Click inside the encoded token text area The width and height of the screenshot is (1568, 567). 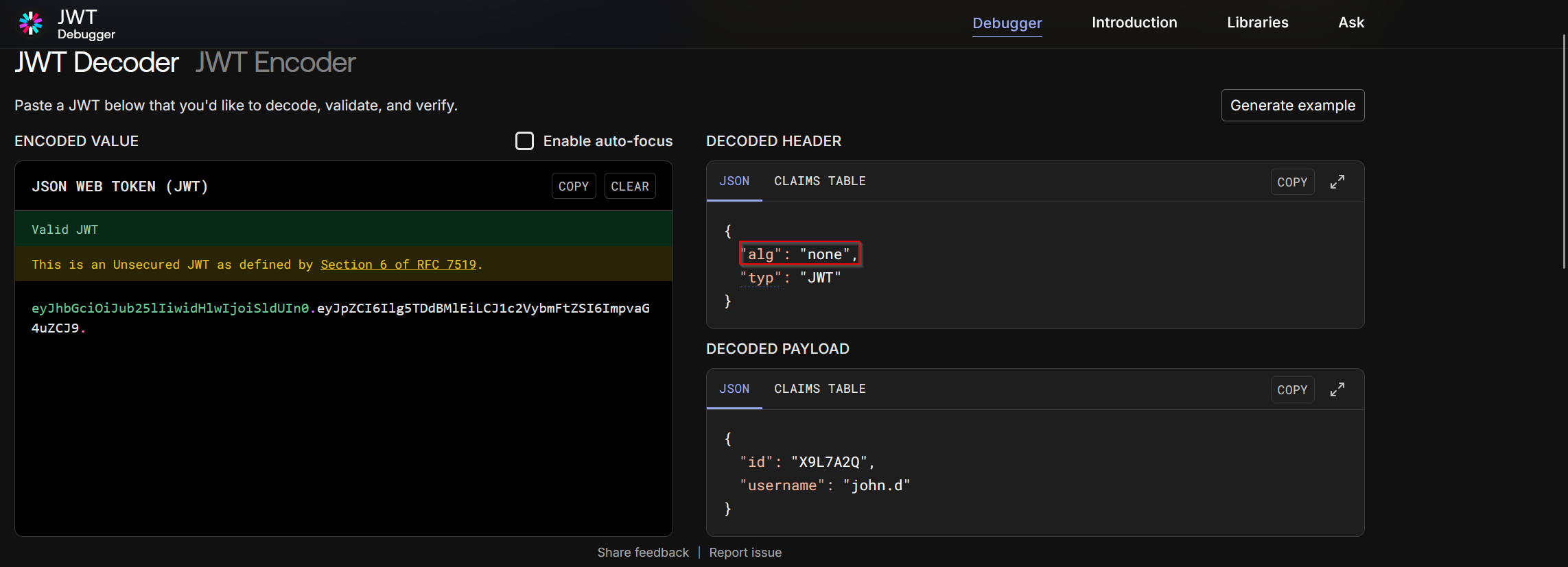343,425
